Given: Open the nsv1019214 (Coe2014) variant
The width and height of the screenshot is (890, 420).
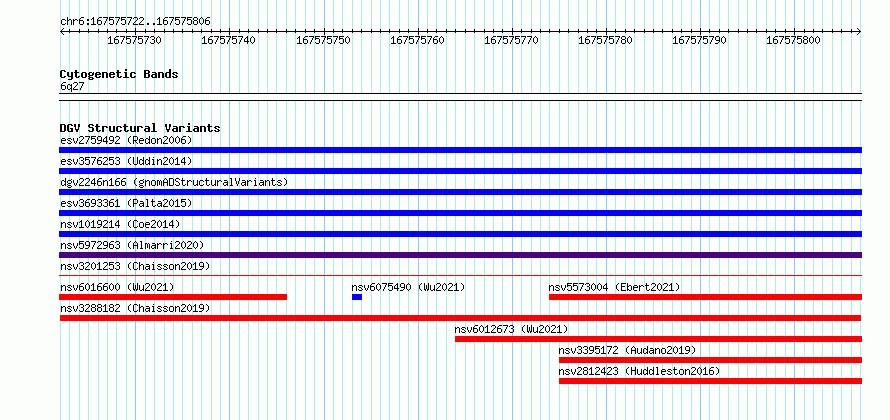Looking at the screenshot, I should point(120,224).
